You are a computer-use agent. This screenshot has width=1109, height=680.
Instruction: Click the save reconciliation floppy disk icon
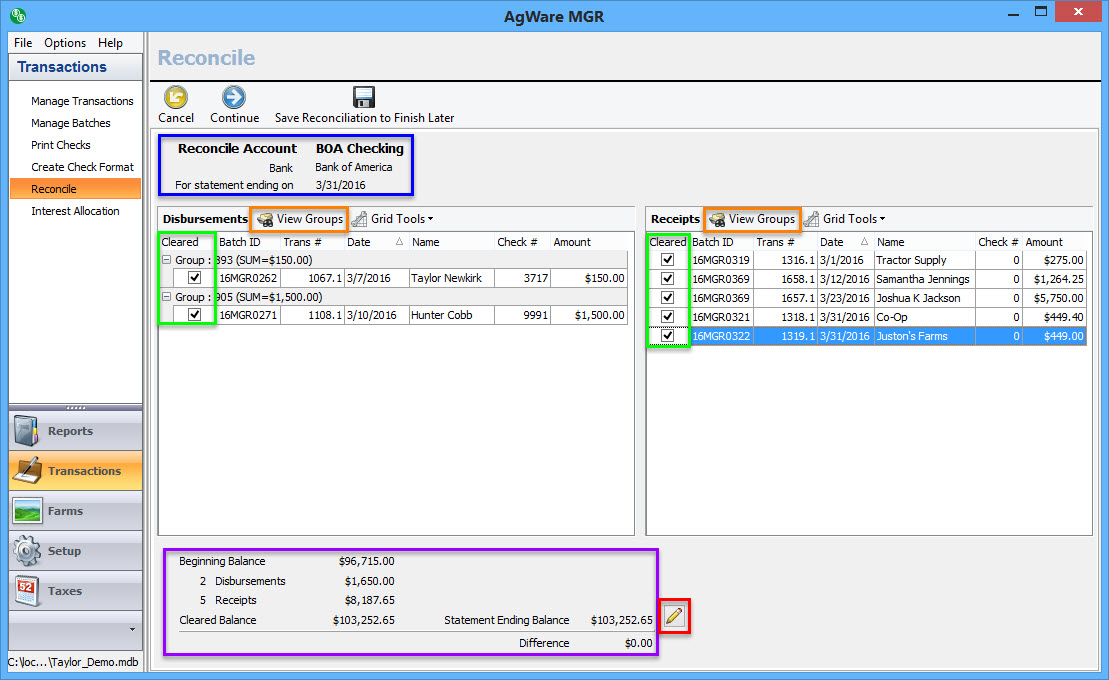(364, 97)
